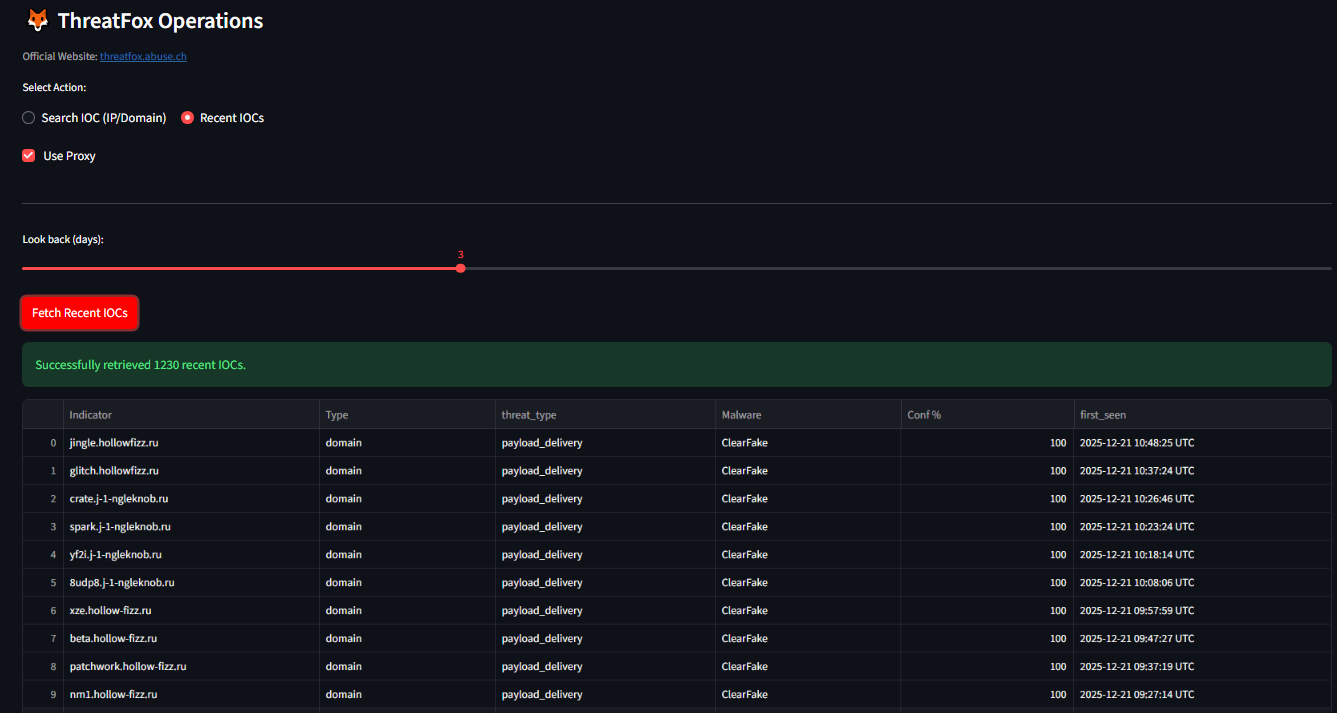Click the Look back days slider handle
1337x713 pixels.
tap(460, 268)
